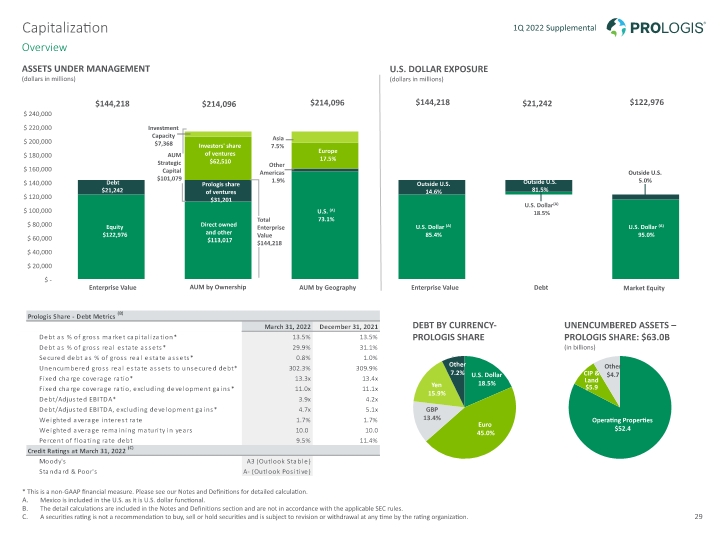Click the '$ 240,000' y-axis tick label
This screenshot has width=720, height=540.
[x=38, y=114]
